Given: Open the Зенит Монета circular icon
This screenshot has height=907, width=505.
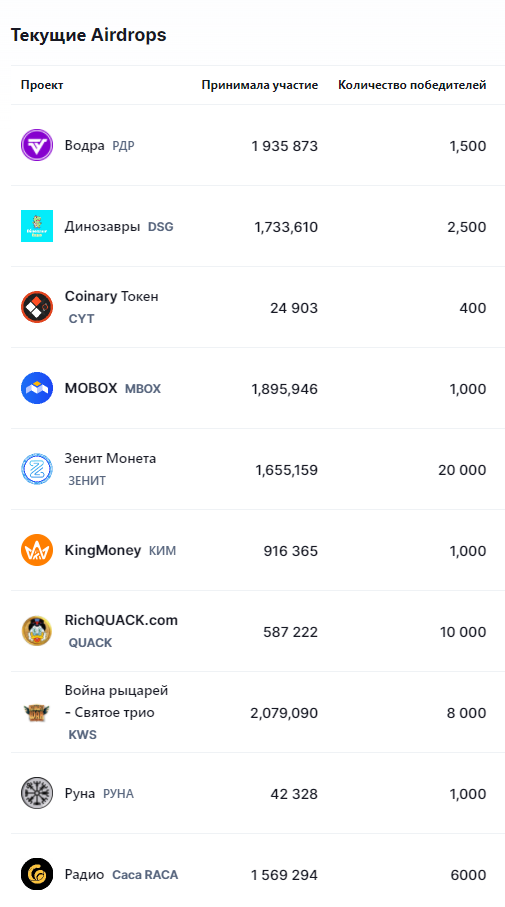Looking at the screenshot, I should pyautogui.click(x=37, y=469).
